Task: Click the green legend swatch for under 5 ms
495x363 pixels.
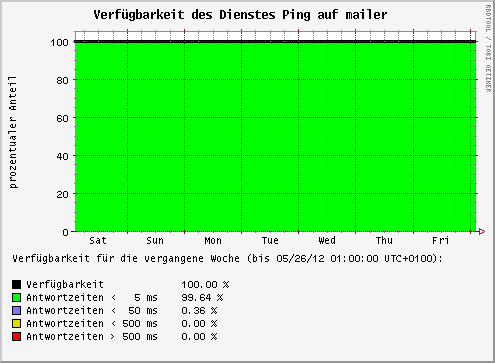Action: (x=16, y=297)
